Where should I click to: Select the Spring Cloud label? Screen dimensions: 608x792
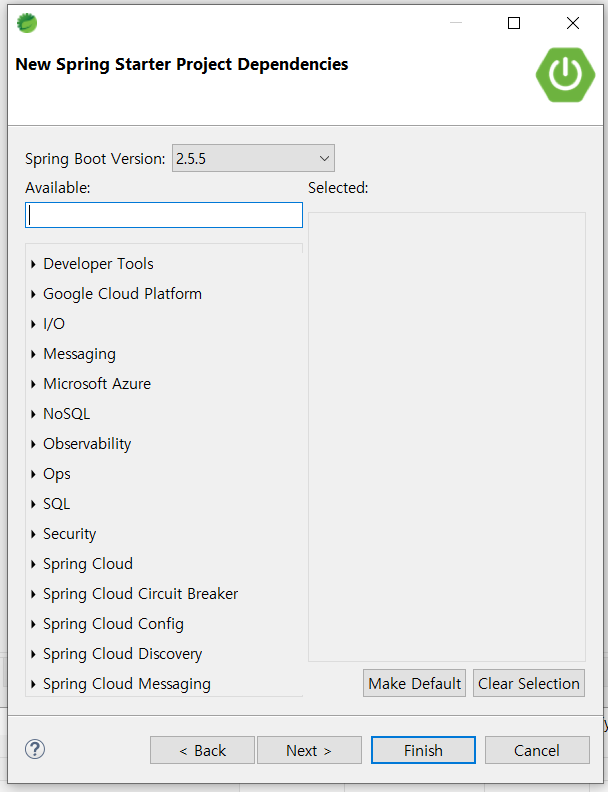click(88, 564)
